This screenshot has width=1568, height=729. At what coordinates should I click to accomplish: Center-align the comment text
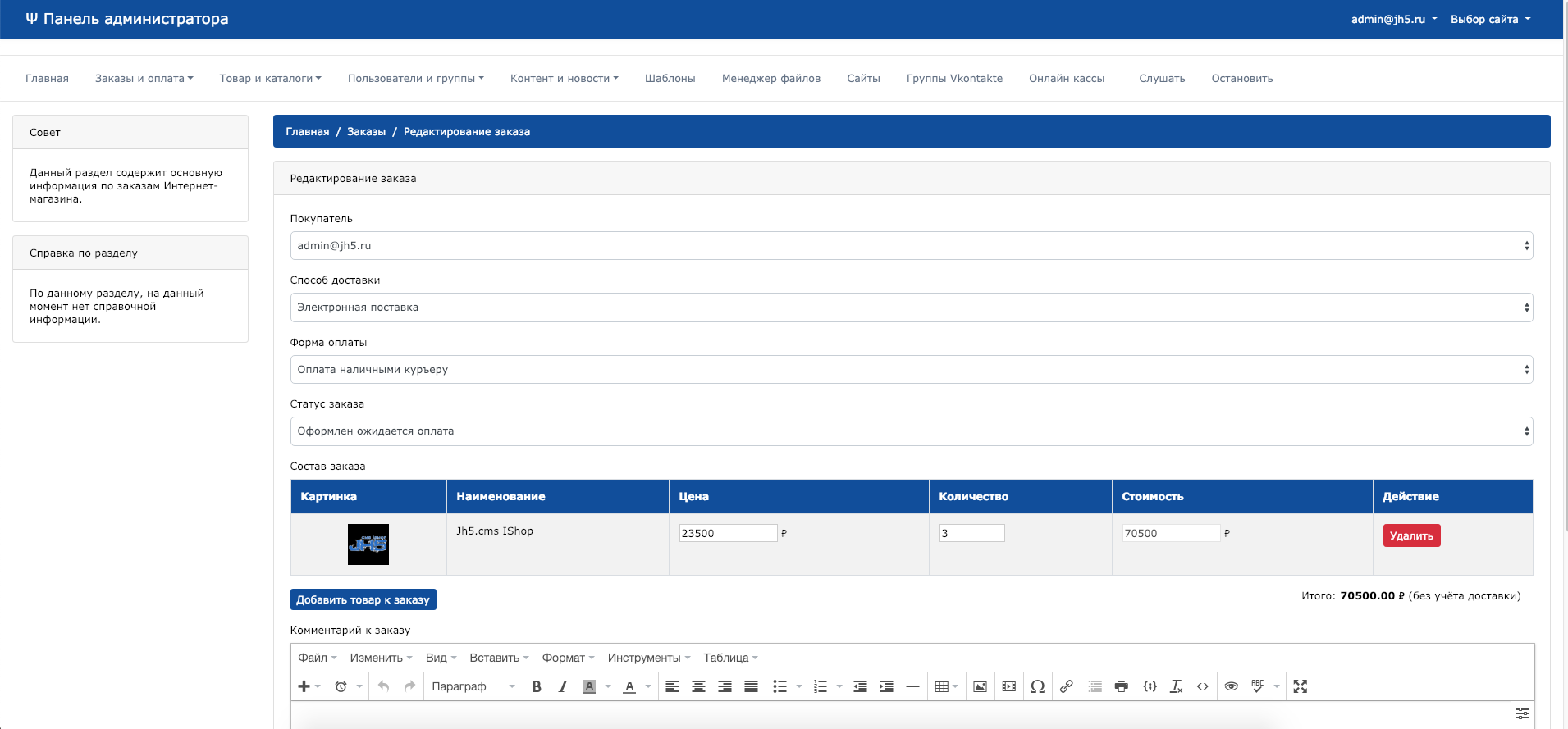click(698, 686)
